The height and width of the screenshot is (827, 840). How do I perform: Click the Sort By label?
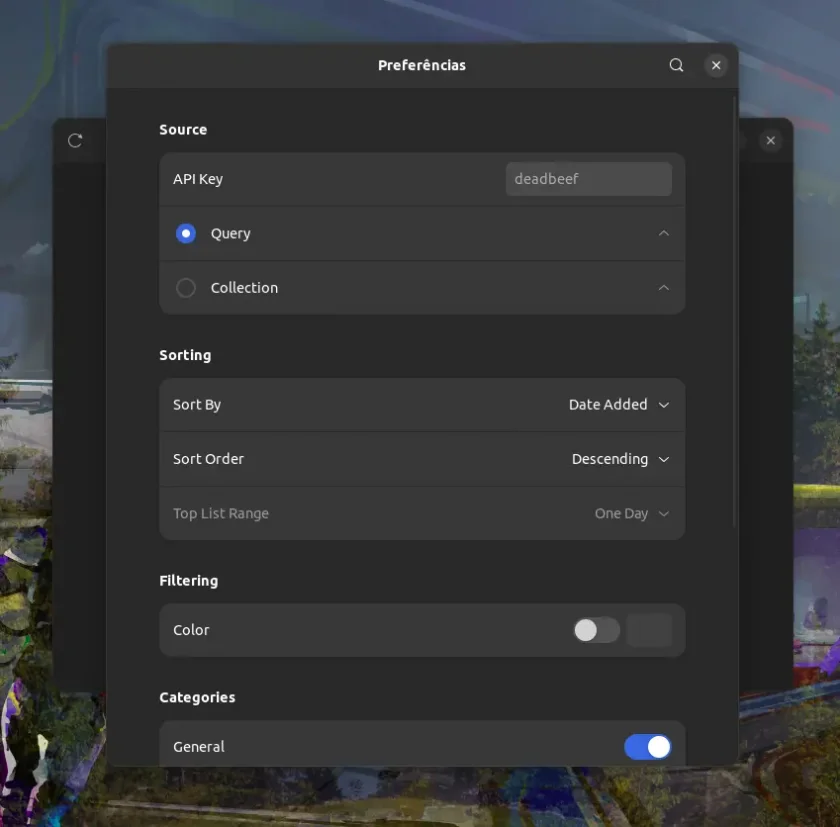click(197, 405)
